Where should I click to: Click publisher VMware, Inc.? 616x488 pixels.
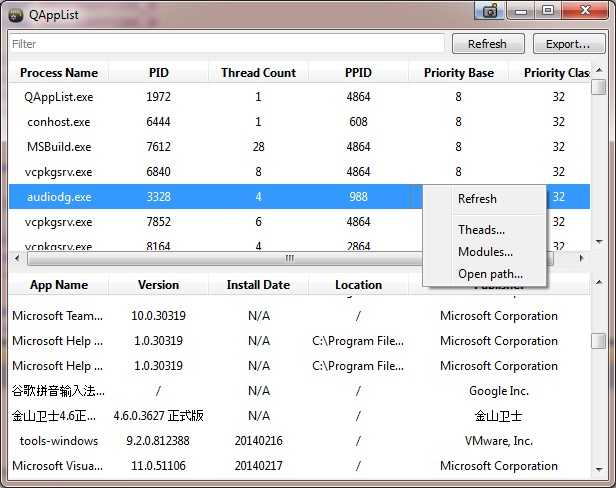coord(499,441)
